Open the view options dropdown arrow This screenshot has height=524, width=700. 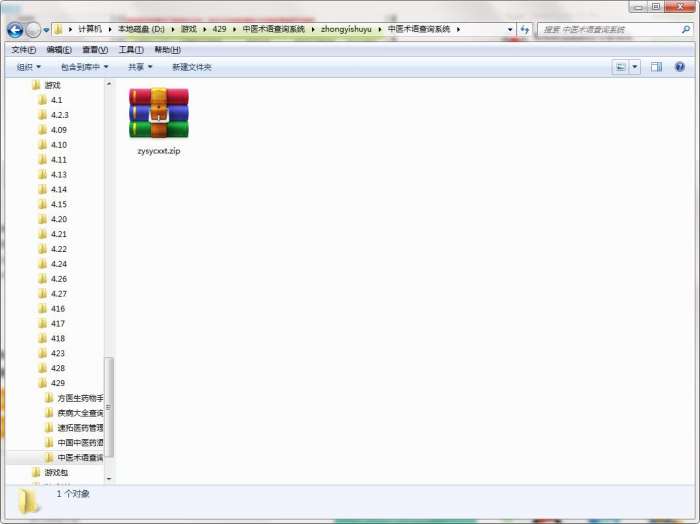[x=634, y=67]
